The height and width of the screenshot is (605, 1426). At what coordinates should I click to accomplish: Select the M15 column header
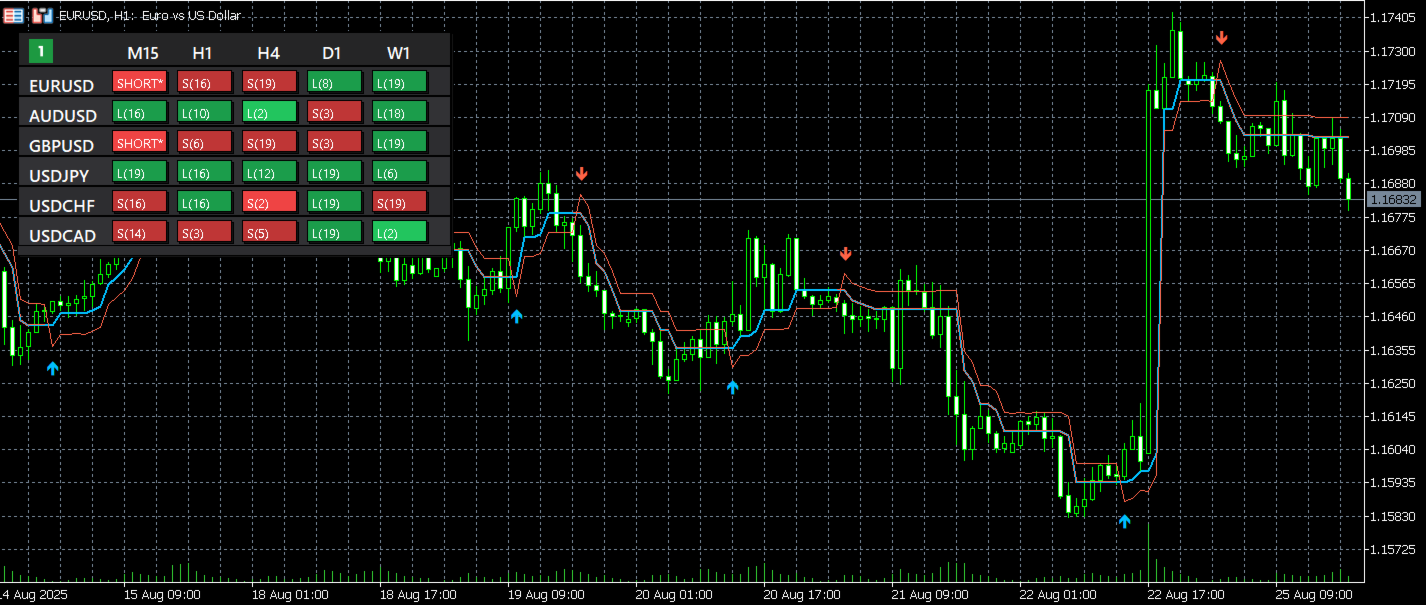pos(142,53)
